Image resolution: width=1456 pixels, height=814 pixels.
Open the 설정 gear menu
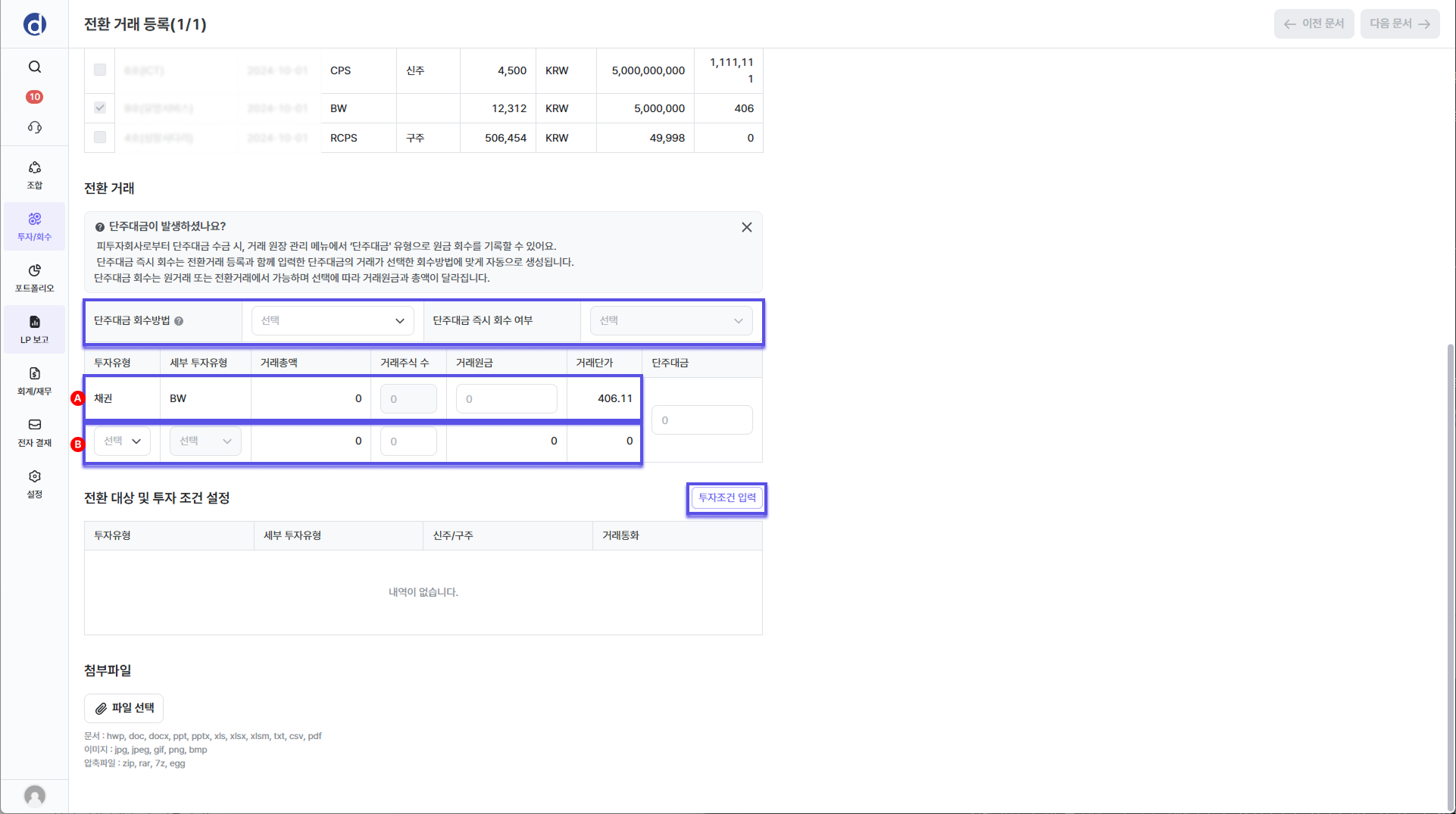(x=35, y=484)
